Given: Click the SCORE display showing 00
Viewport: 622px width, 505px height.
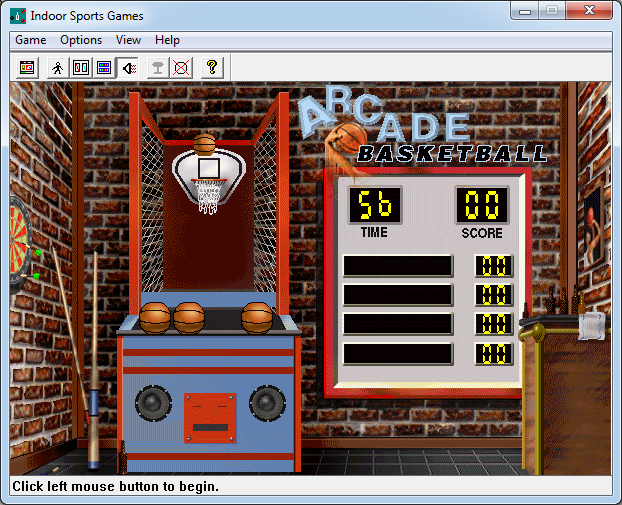Looking at the screenshot, I should click(x=482, y=205).
